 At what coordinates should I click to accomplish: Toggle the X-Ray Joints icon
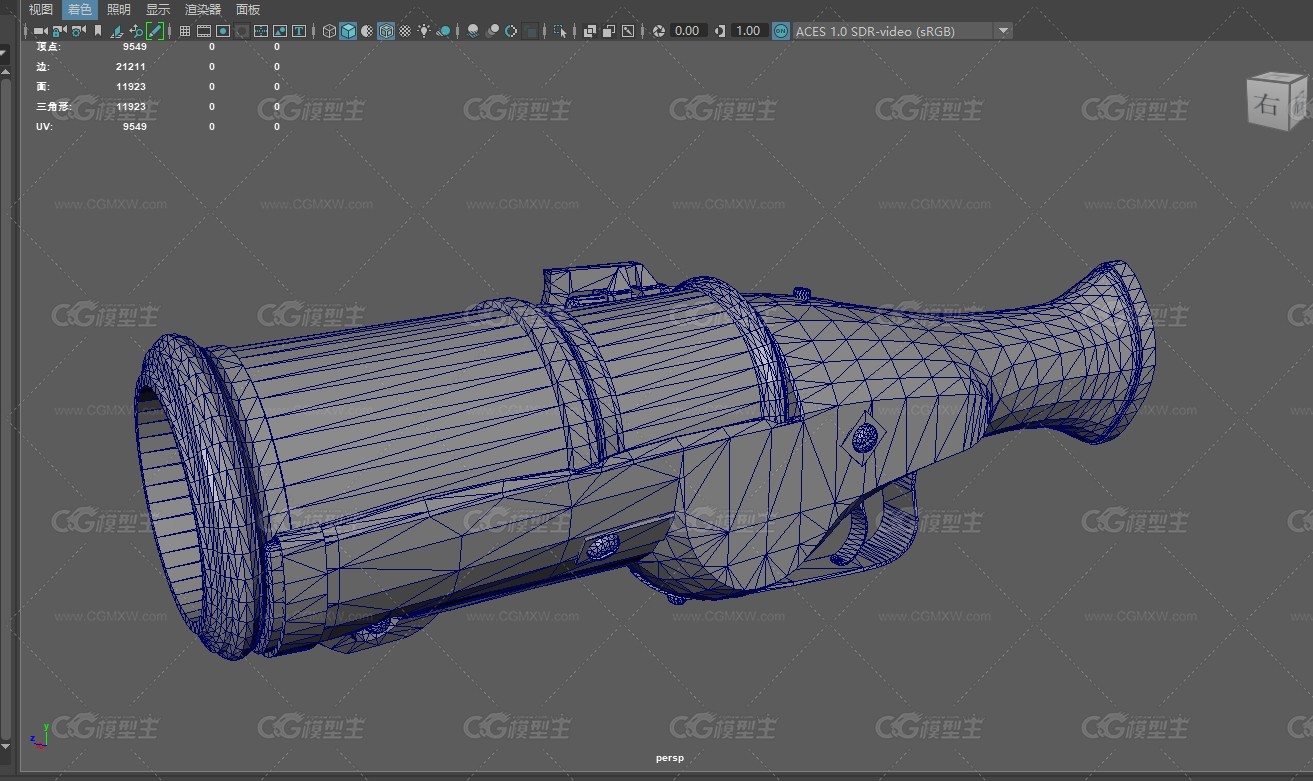pyautogui.click(x=627, y=31)
